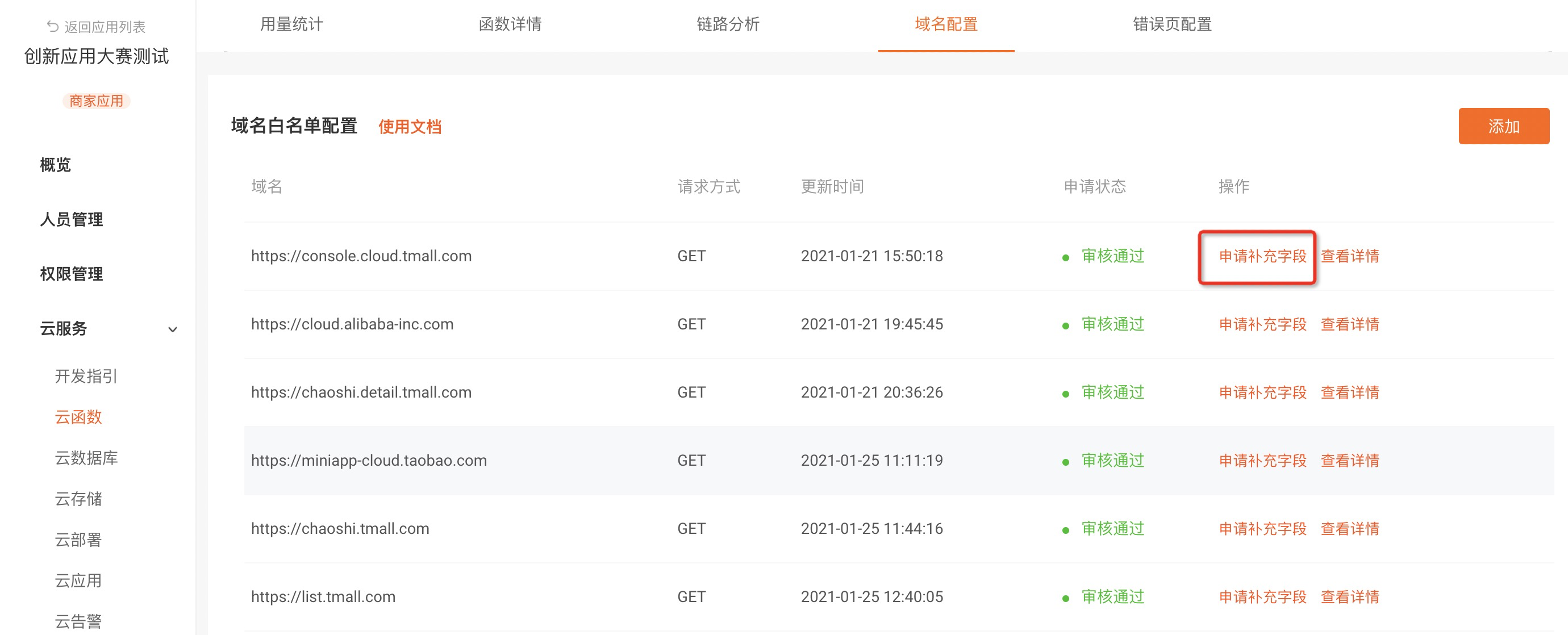The image size is (1568, 635).
Task: Select 云函数 in the sidebar
Action: click(78, 417)
